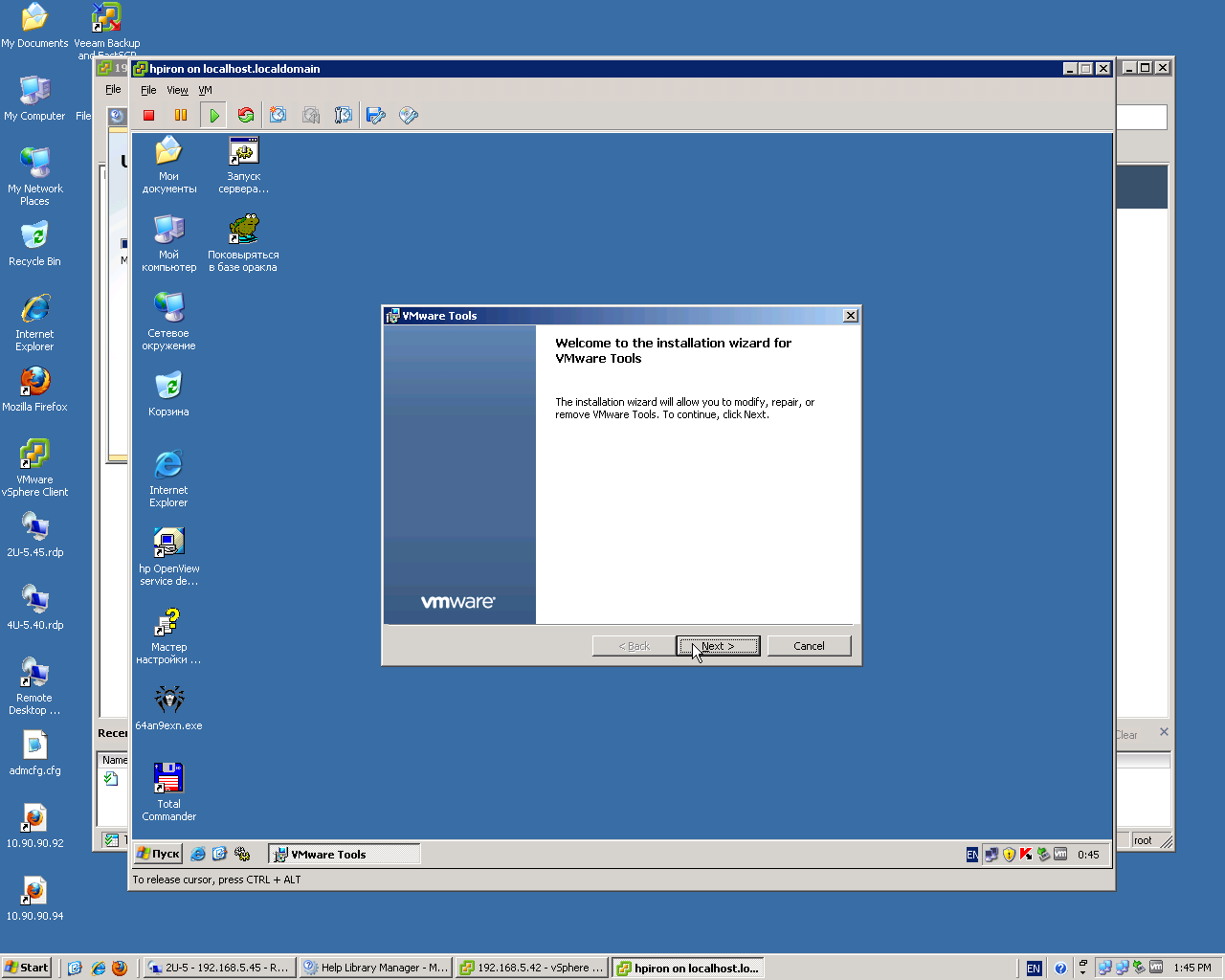Close the VMware Tools dialog

click(x=850, y=316)
